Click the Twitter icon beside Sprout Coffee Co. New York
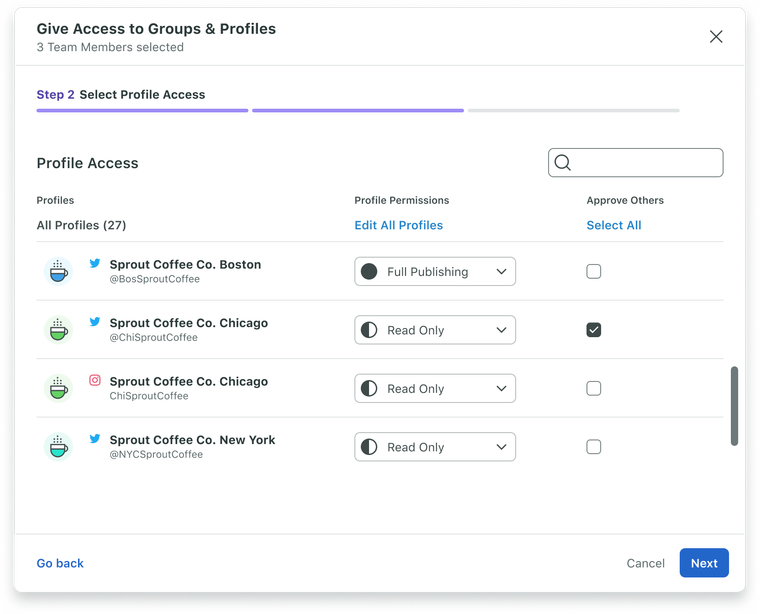The height and width of the screenshot is (614, 760). point(95,439)
